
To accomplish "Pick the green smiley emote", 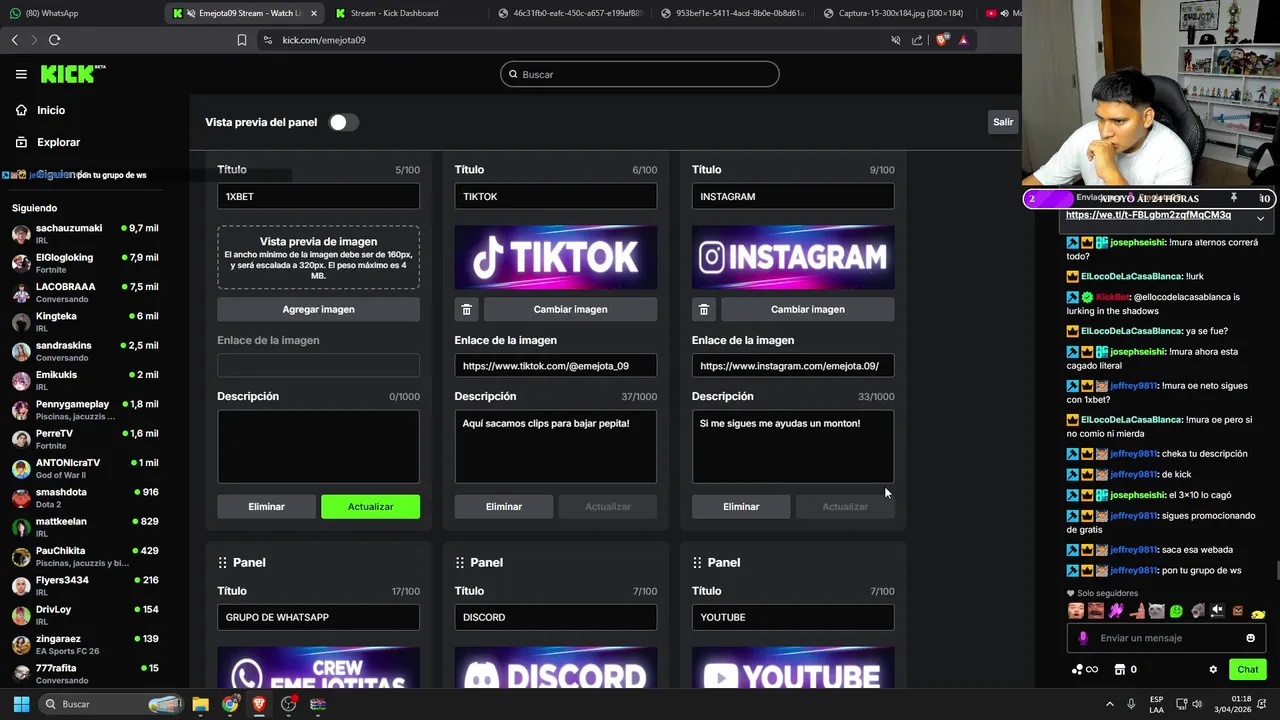I will click(x=1177, y=611).
